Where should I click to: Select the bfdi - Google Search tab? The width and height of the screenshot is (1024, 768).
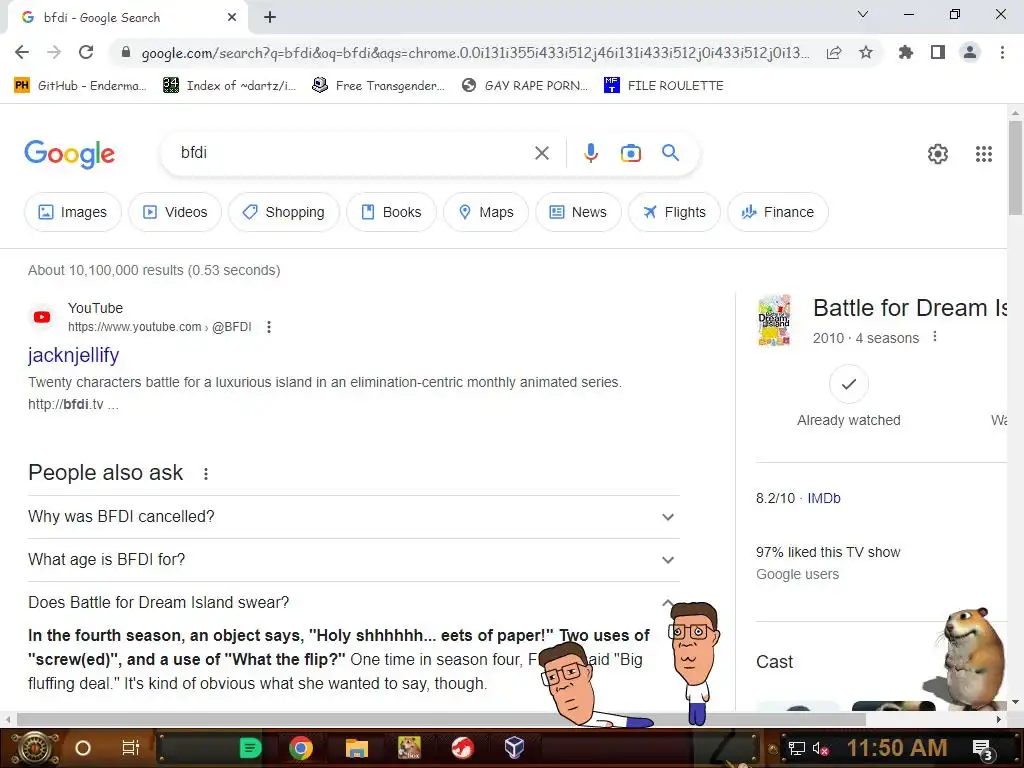127,18
